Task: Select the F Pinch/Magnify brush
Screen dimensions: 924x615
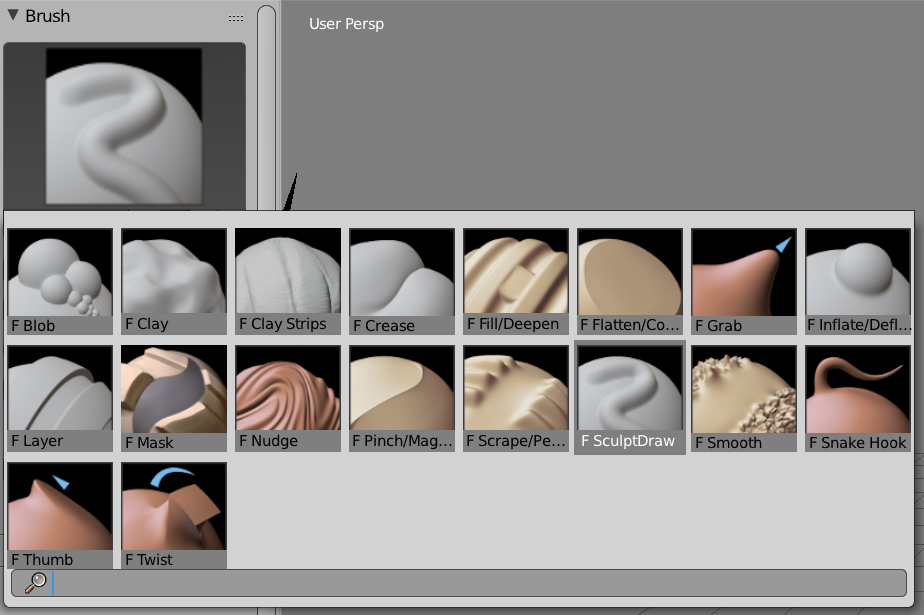Action: [401, 397]
